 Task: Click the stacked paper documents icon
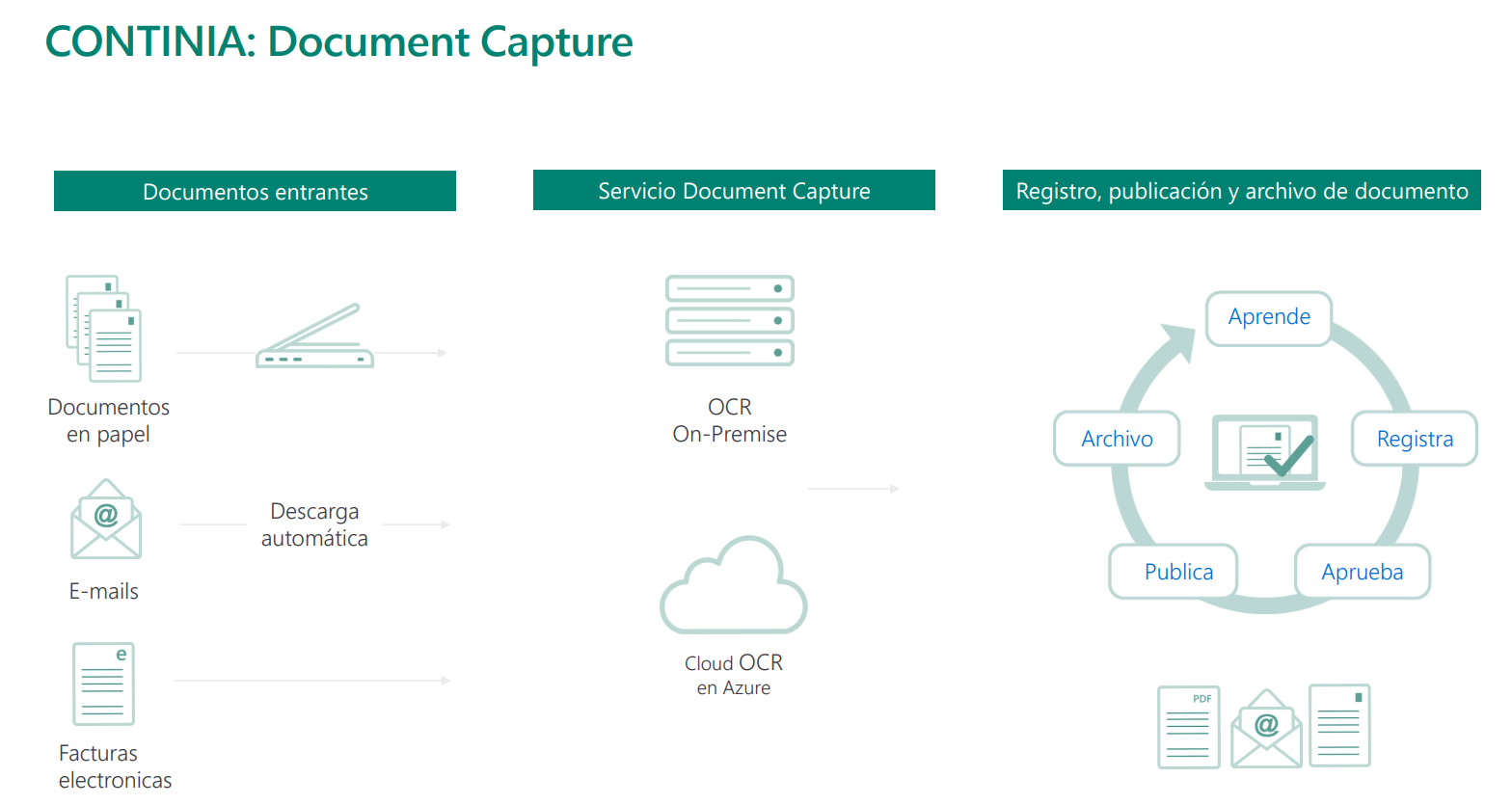pos(103,329)
